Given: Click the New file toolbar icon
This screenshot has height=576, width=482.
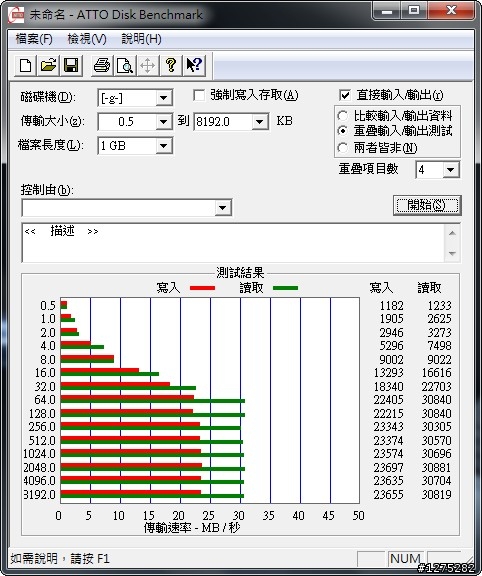Looking at the screenshot, I should point(25,66).
